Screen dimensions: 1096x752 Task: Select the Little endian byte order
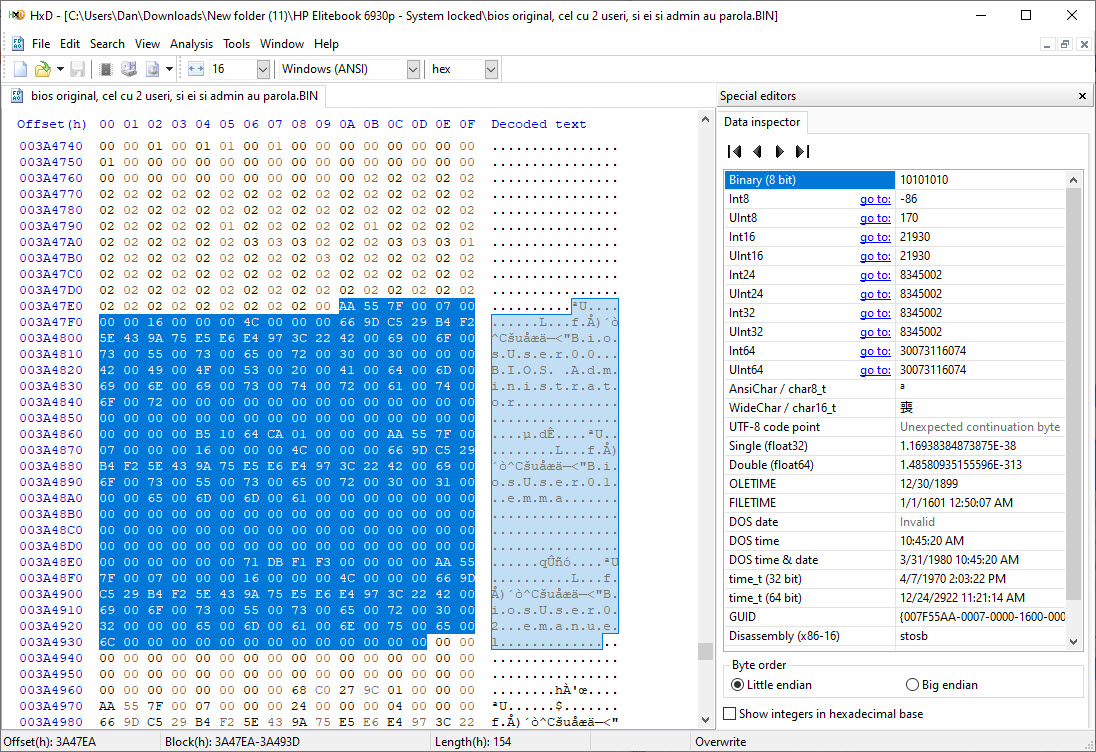pyautogui.click(x=737, y=685)
